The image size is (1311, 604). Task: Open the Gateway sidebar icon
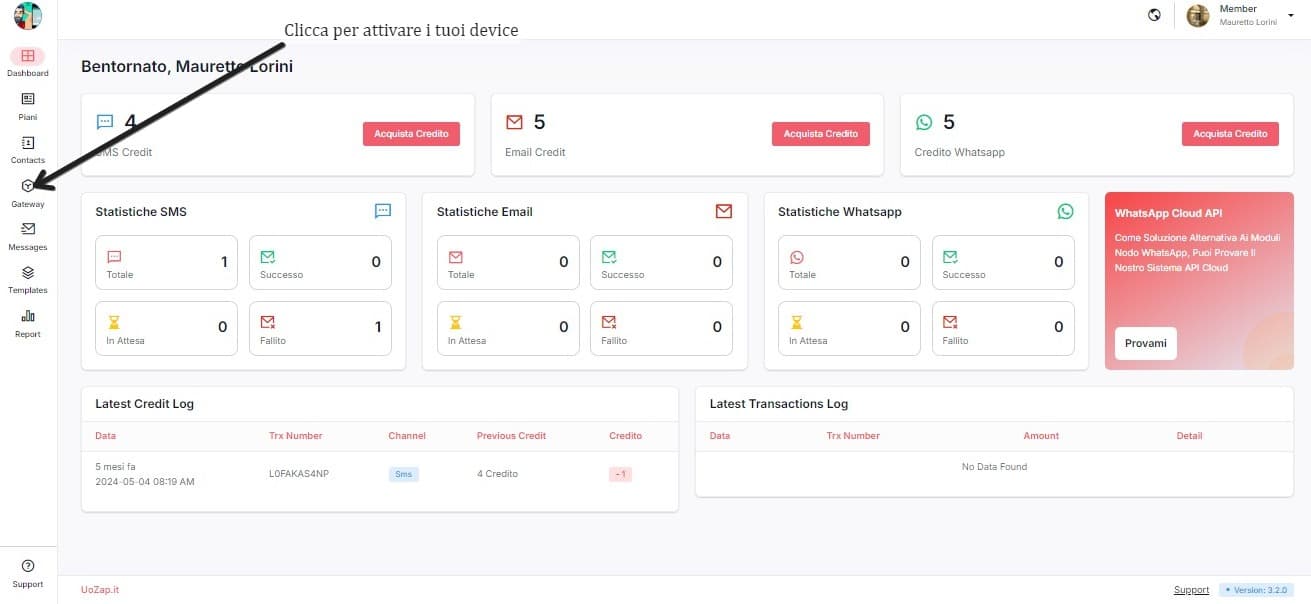[x=27, y=187]
